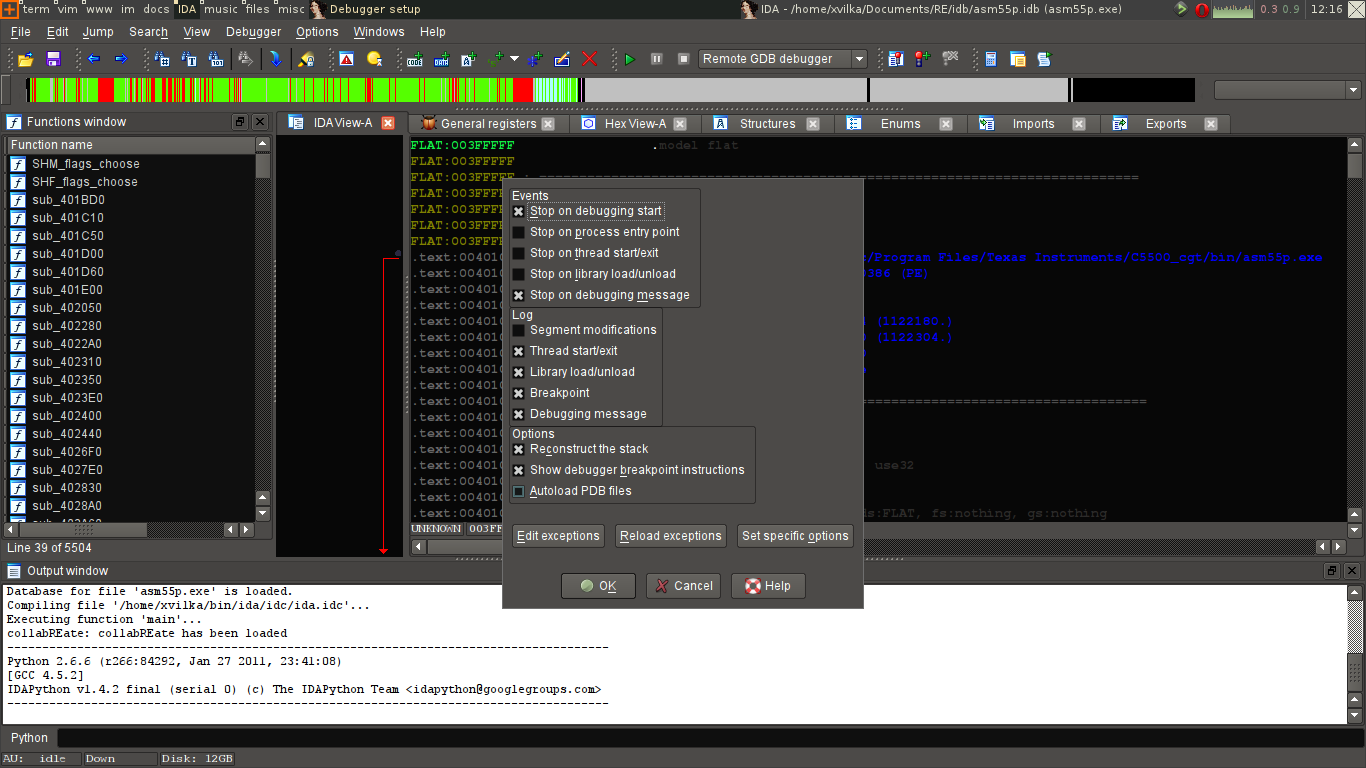Click the Function name column header
Viewport: 1366px width, 768px height.
(130, 145)
